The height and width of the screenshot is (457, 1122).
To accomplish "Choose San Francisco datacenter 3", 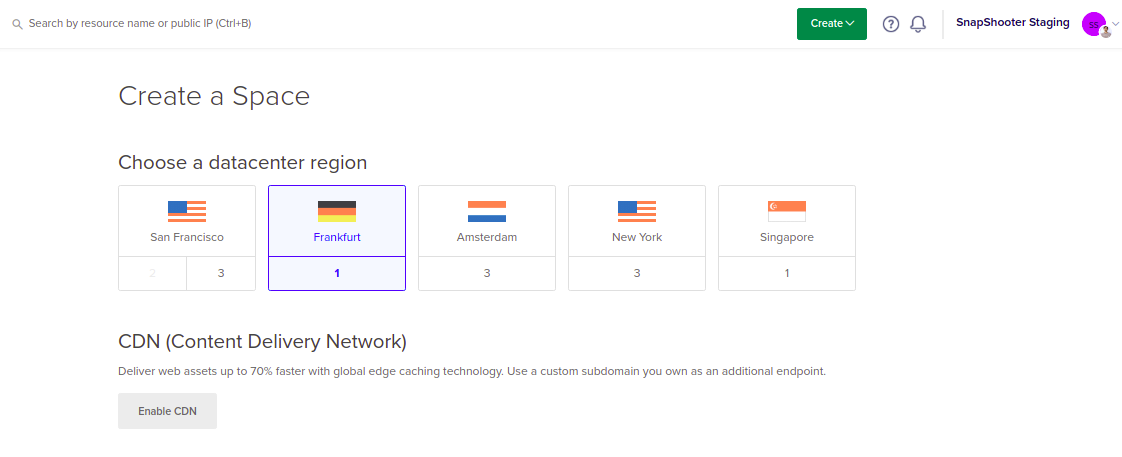I will [221, 273].
